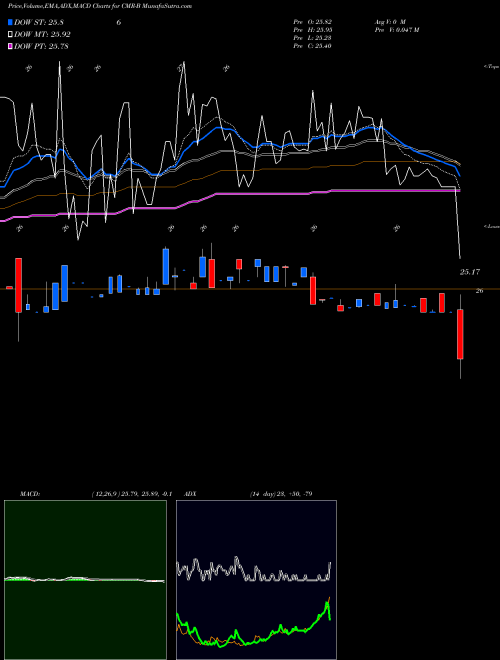Viewport: 500px width, 660px height.
Task: Click the magenta DOW PT legend swatch
Action: point(10,46)
